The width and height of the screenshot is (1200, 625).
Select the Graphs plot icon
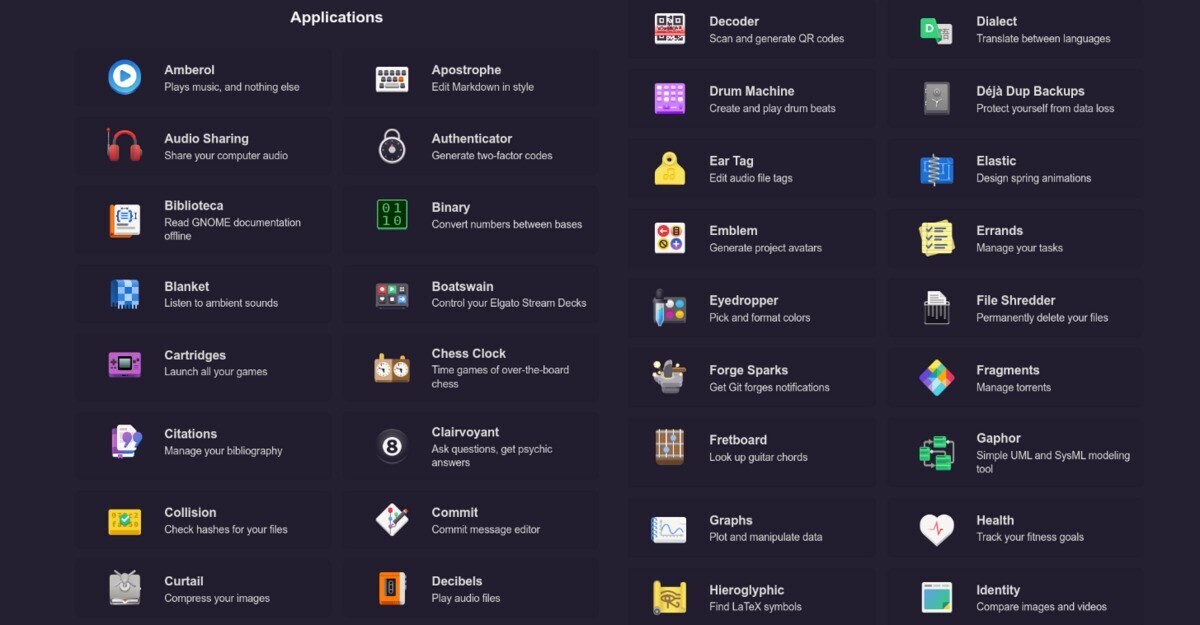(670, 528)
